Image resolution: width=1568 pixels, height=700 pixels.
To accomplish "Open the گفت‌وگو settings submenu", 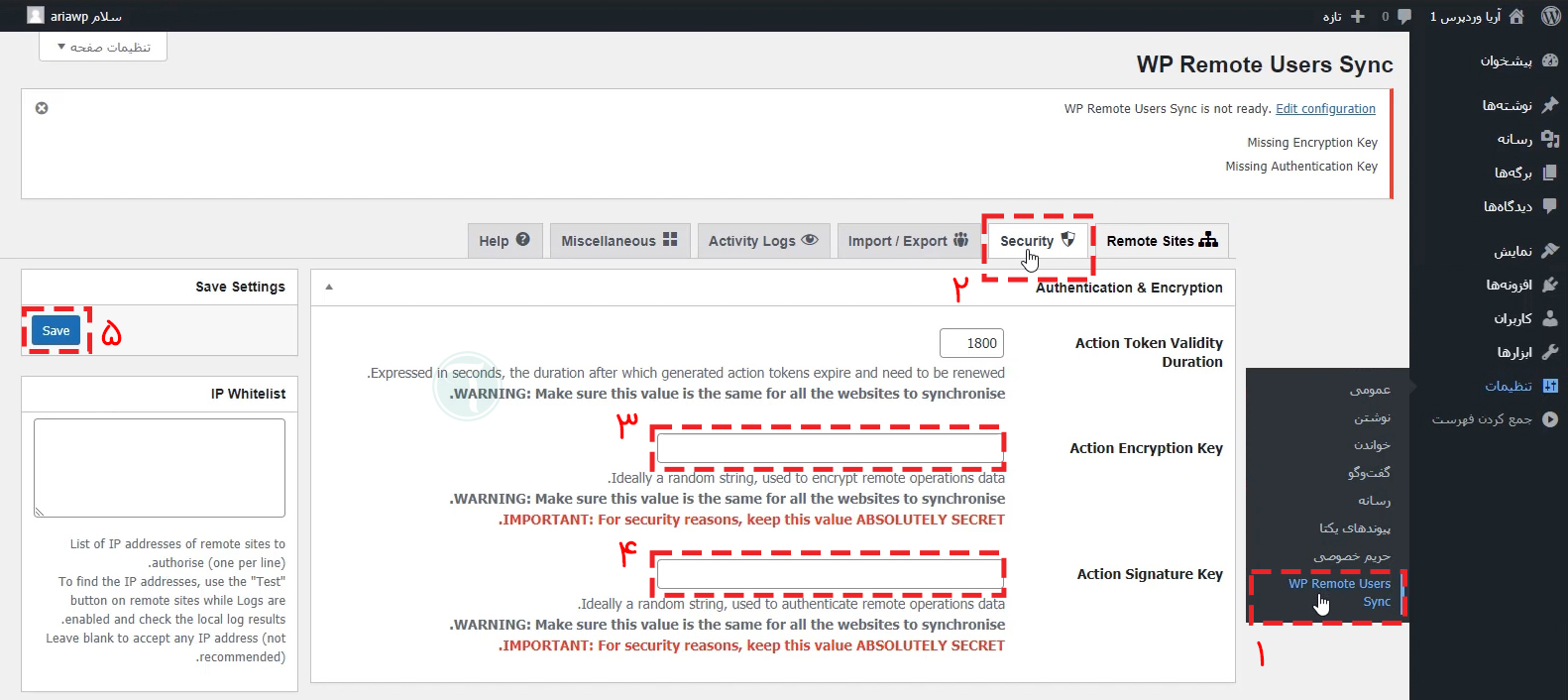I will point(1369,473).
